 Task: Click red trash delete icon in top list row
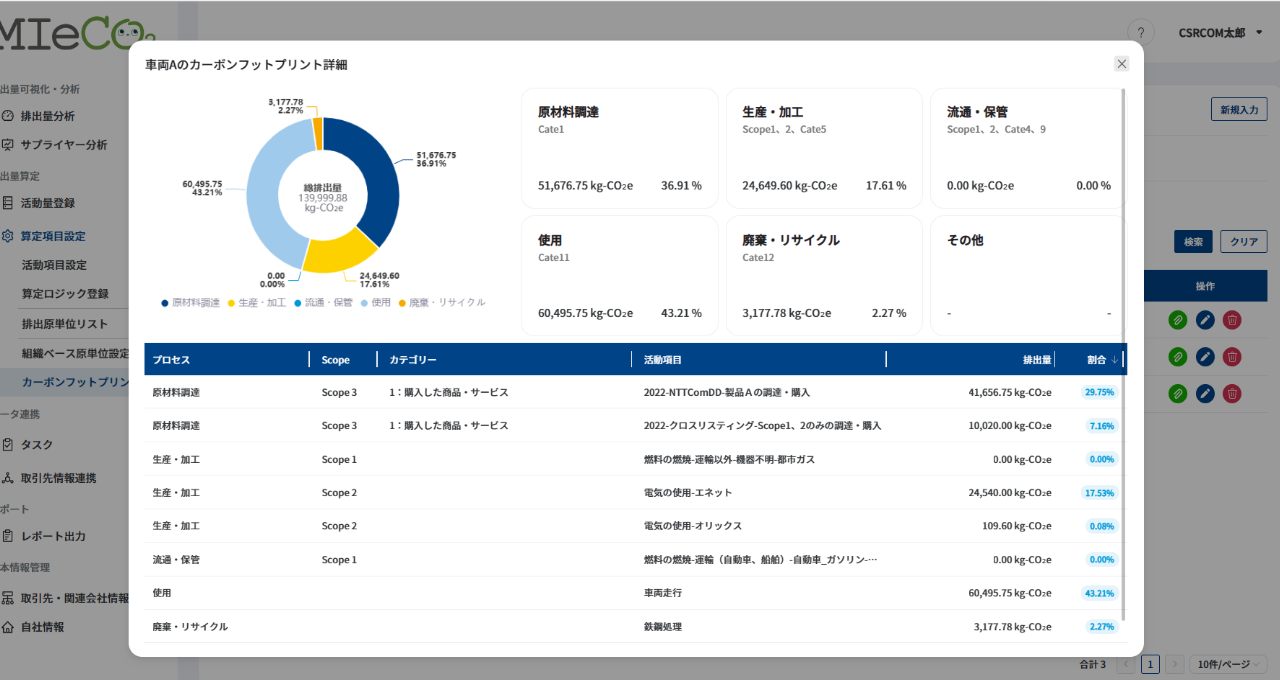1233,320
